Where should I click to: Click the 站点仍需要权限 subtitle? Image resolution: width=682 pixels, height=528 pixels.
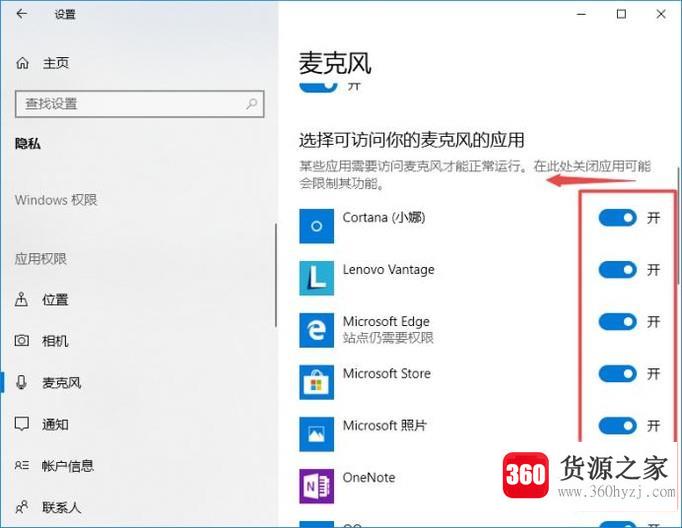pos(388,338)
